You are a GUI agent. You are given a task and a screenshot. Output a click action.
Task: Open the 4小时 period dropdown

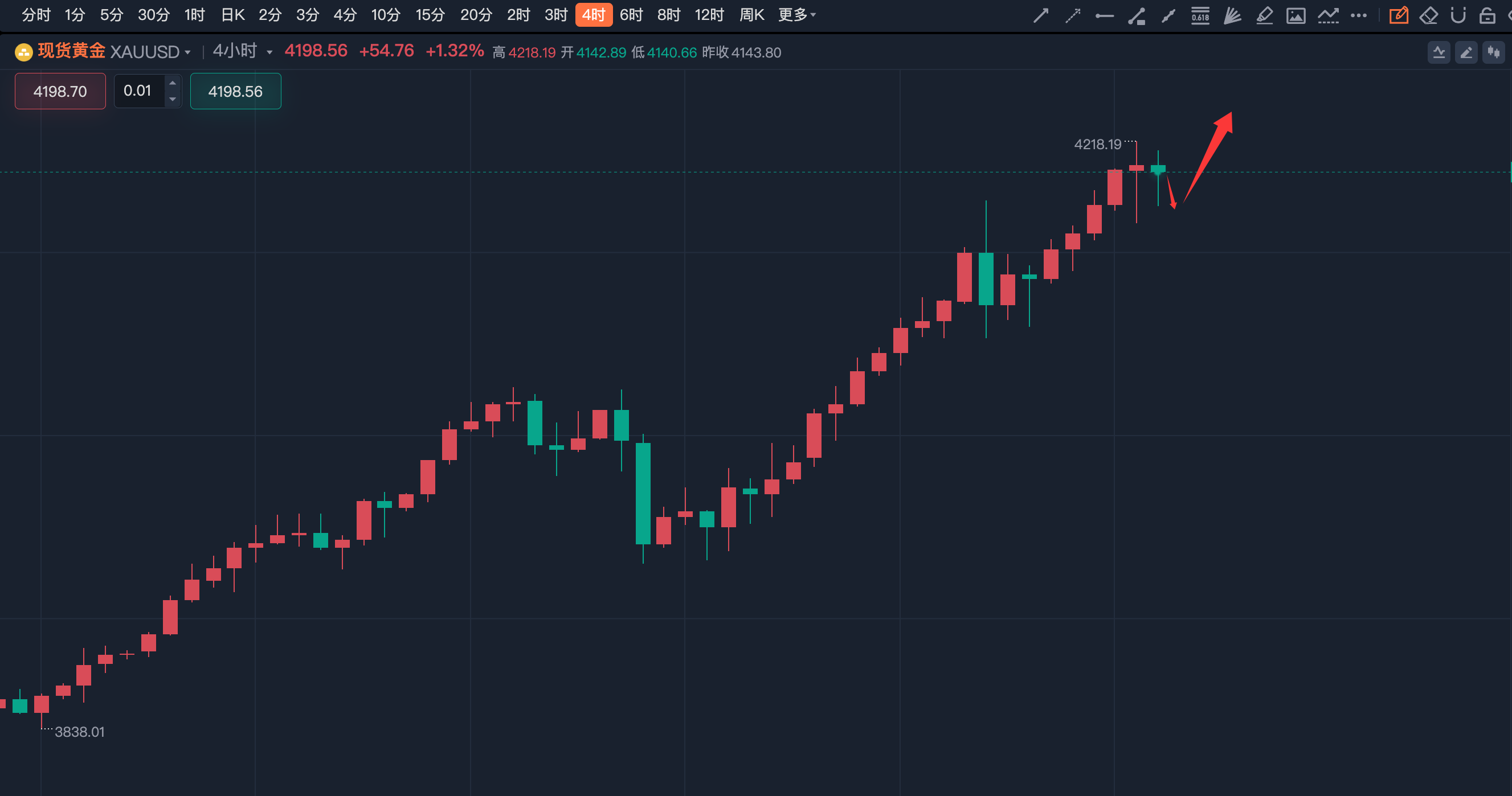coord(269,52)
